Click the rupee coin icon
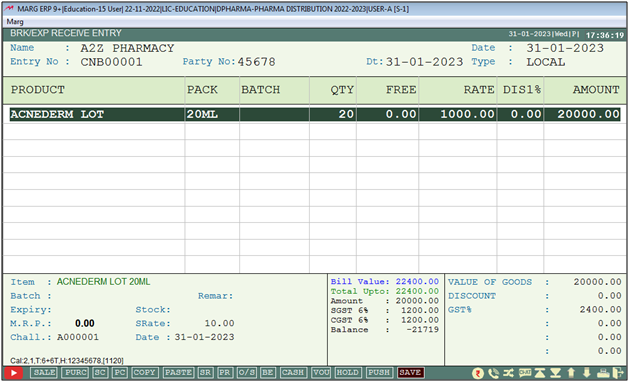The image size is (630, 382). pyautogui.click(x=478, y=373)
